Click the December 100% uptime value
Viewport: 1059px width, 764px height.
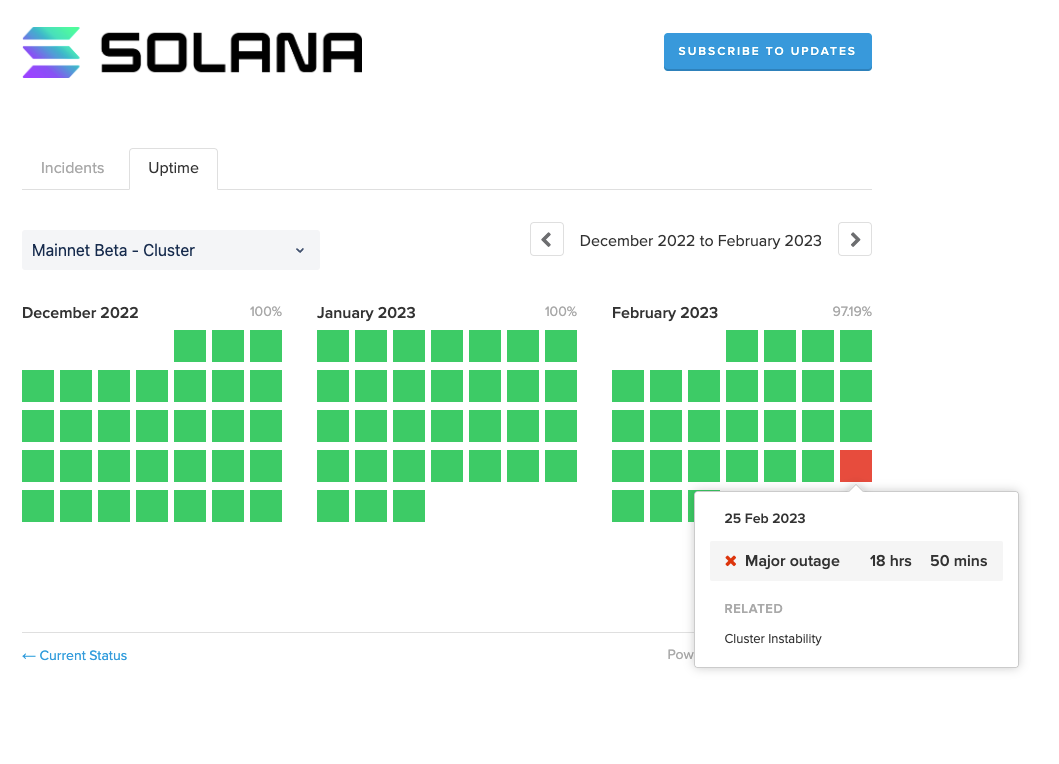(265, 311)
